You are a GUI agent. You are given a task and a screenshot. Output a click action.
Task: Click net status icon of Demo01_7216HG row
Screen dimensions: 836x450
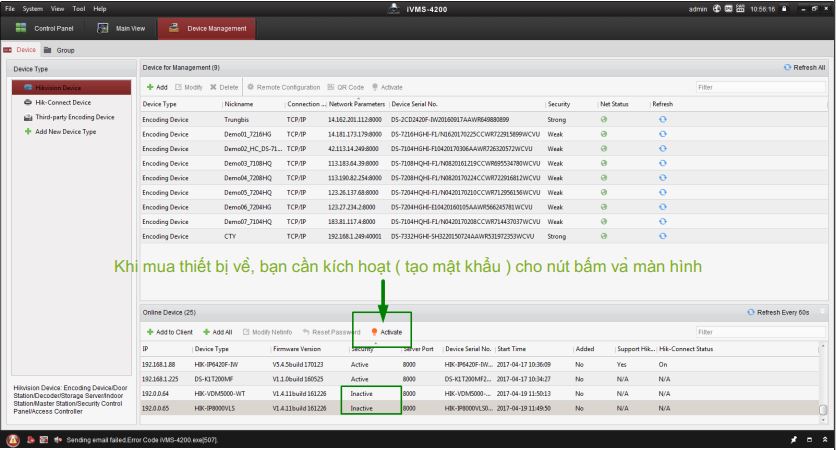coord(604,134)
